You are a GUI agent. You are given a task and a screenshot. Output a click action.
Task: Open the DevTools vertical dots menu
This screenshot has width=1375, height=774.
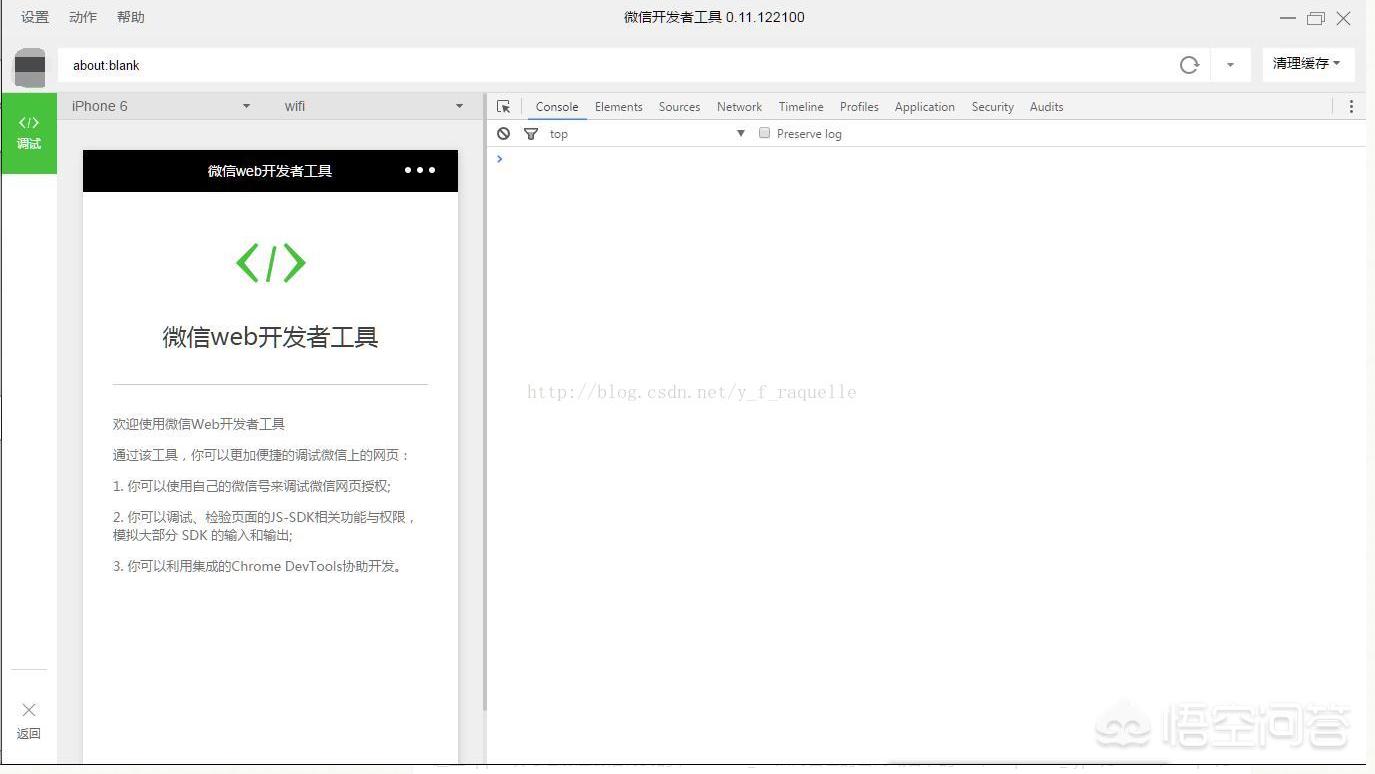1351,106
